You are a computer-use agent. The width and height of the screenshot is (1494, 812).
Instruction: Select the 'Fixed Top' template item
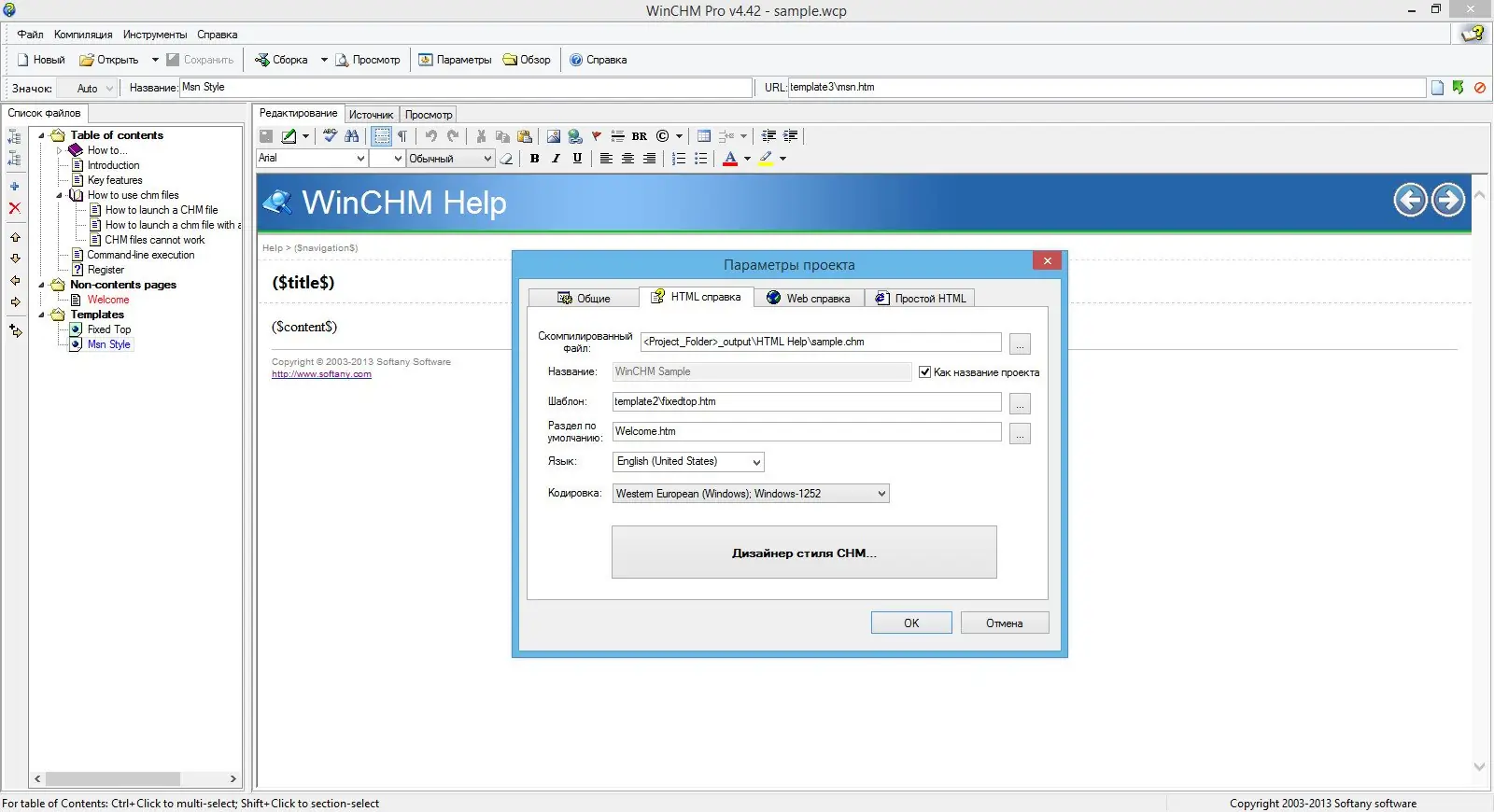(109, 329)
